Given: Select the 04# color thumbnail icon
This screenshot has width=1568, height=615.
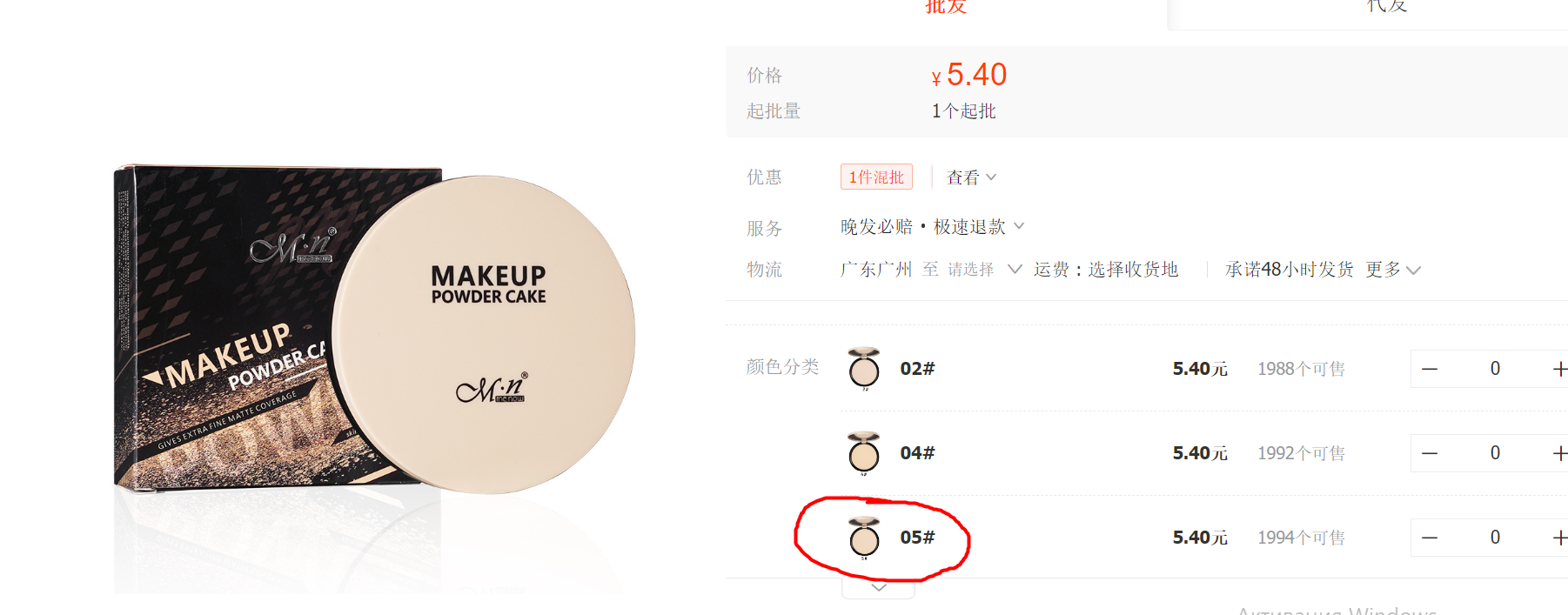Looking at the screenshot, I should pyautogui.click(x=864, y=453).
